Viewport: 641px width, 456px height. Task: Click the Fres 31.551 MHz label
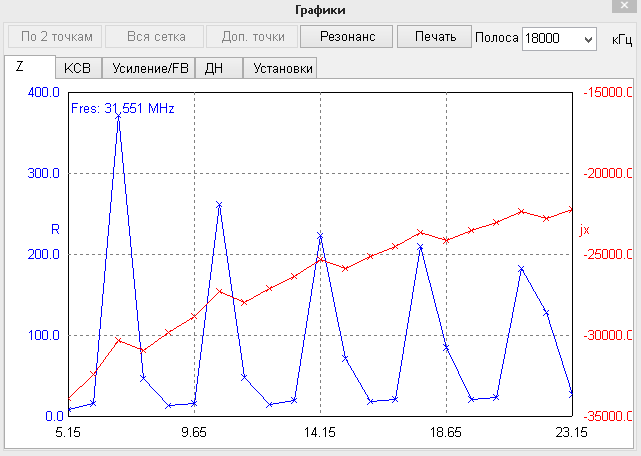123,108
